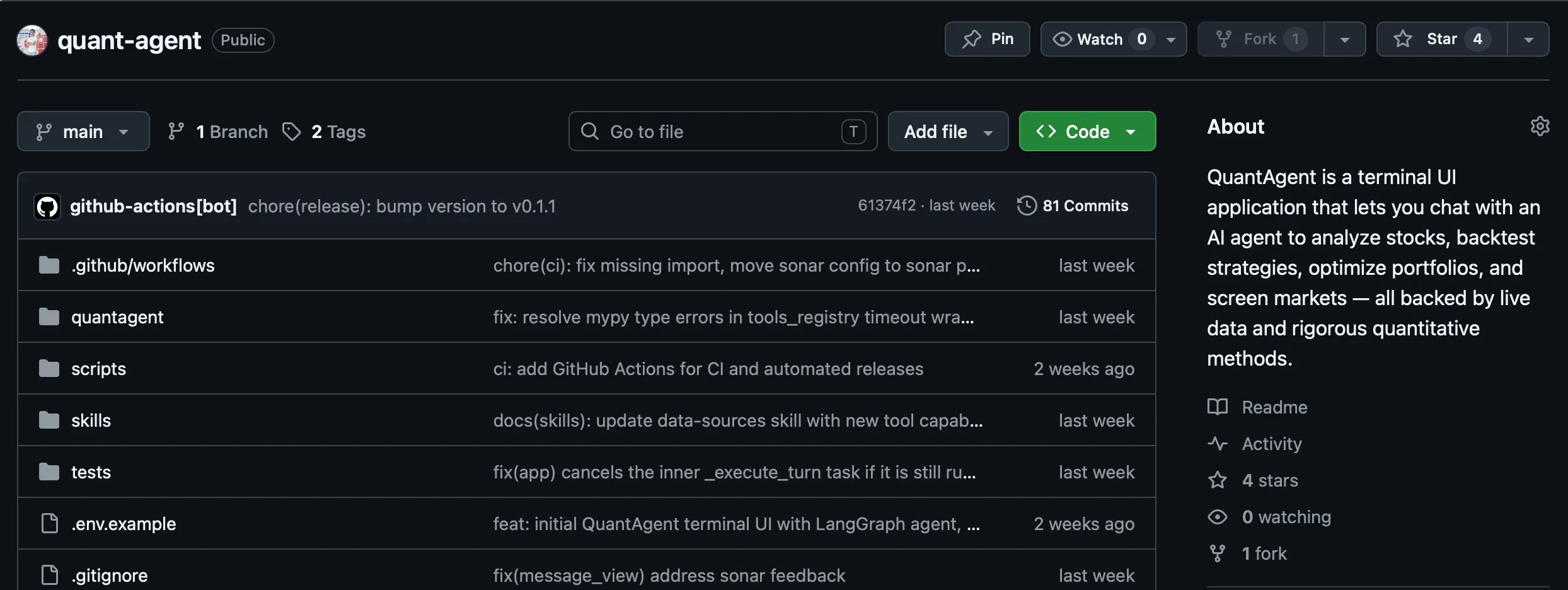Viewport: 1568px width, 590px height.
Task: Open the .github/workflows folder
Action: [x=143, y=265]
